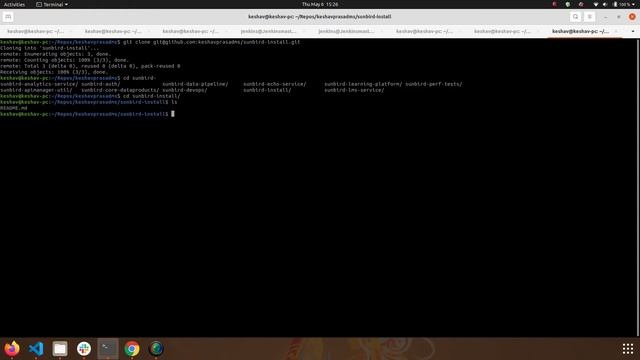Click the red tray indicator icon
Screen dimensions: 640x360
point(554,4)
